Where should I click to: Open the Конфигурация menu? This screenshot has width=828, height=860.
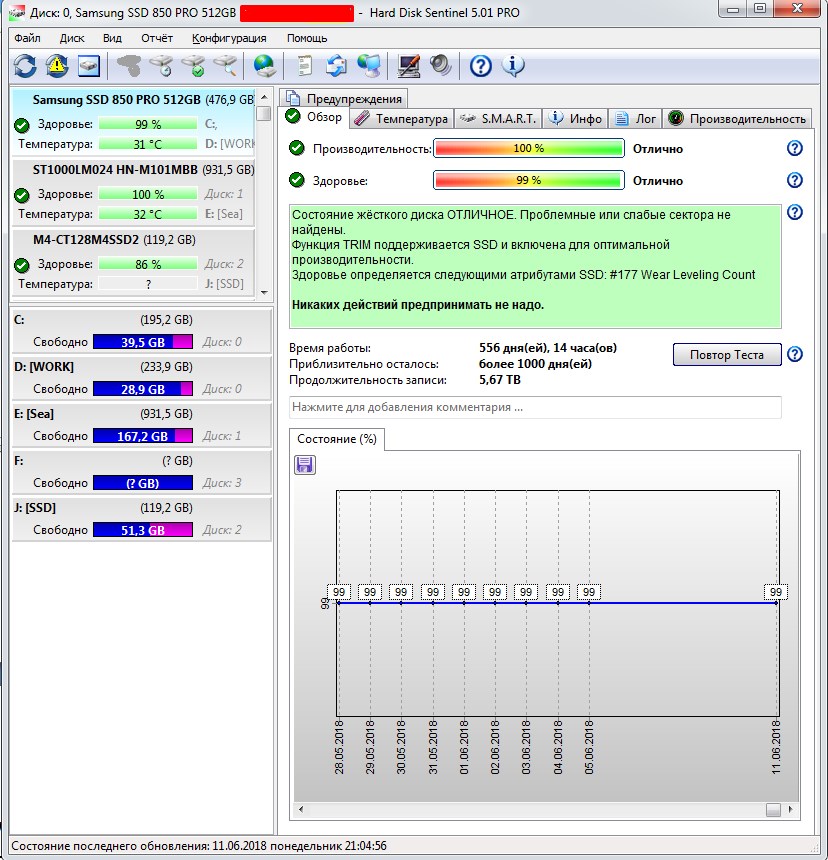click(229, 38)
